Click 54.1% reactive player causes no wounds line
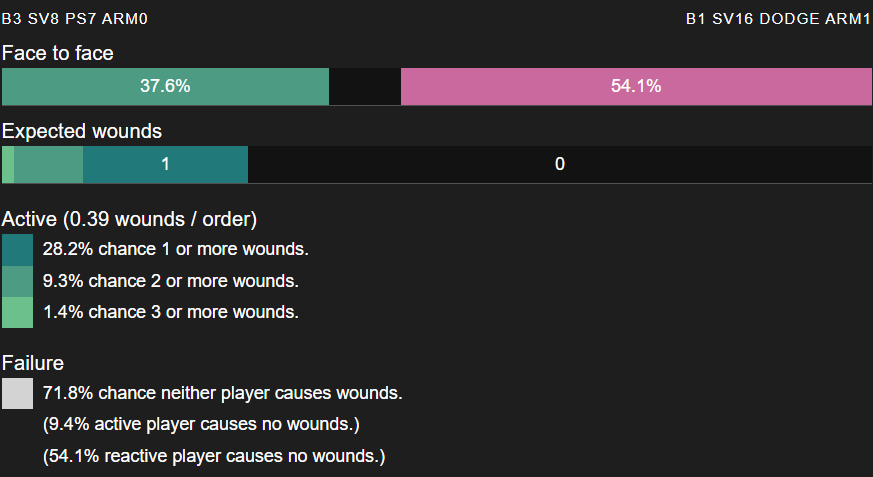The width and height of the screenshot is (873, 477). (x=214, y=456)
